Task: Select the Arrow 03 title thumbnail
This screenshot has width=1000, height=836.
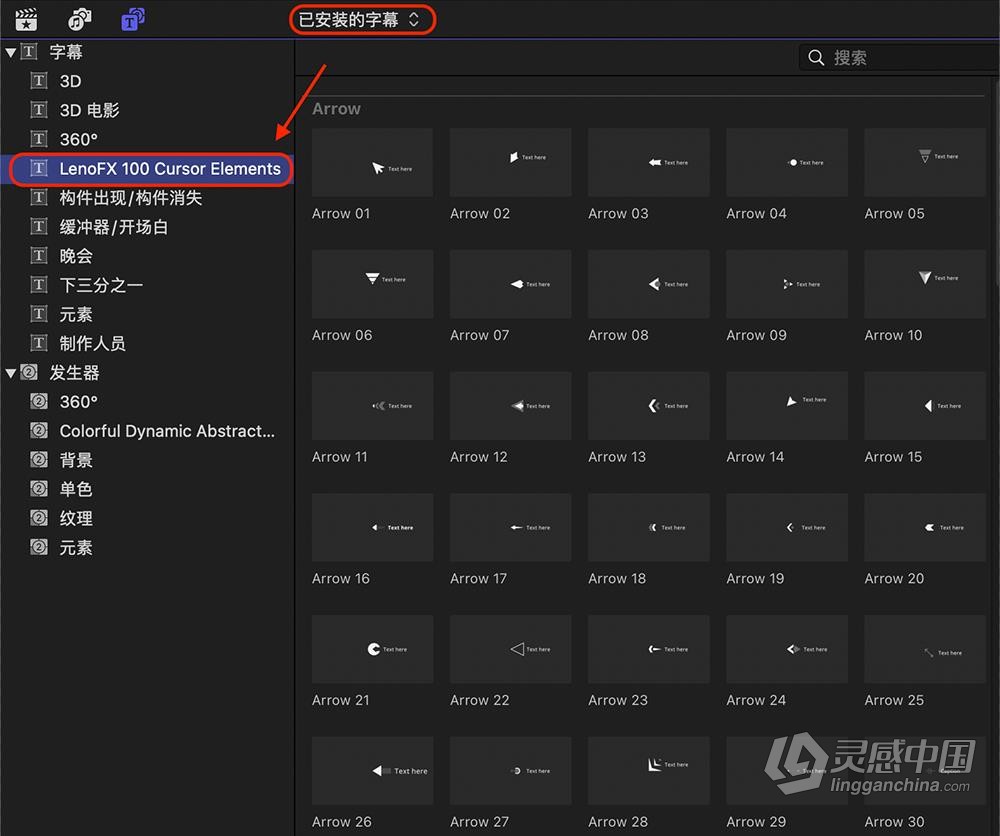Action: pos(649,163)
